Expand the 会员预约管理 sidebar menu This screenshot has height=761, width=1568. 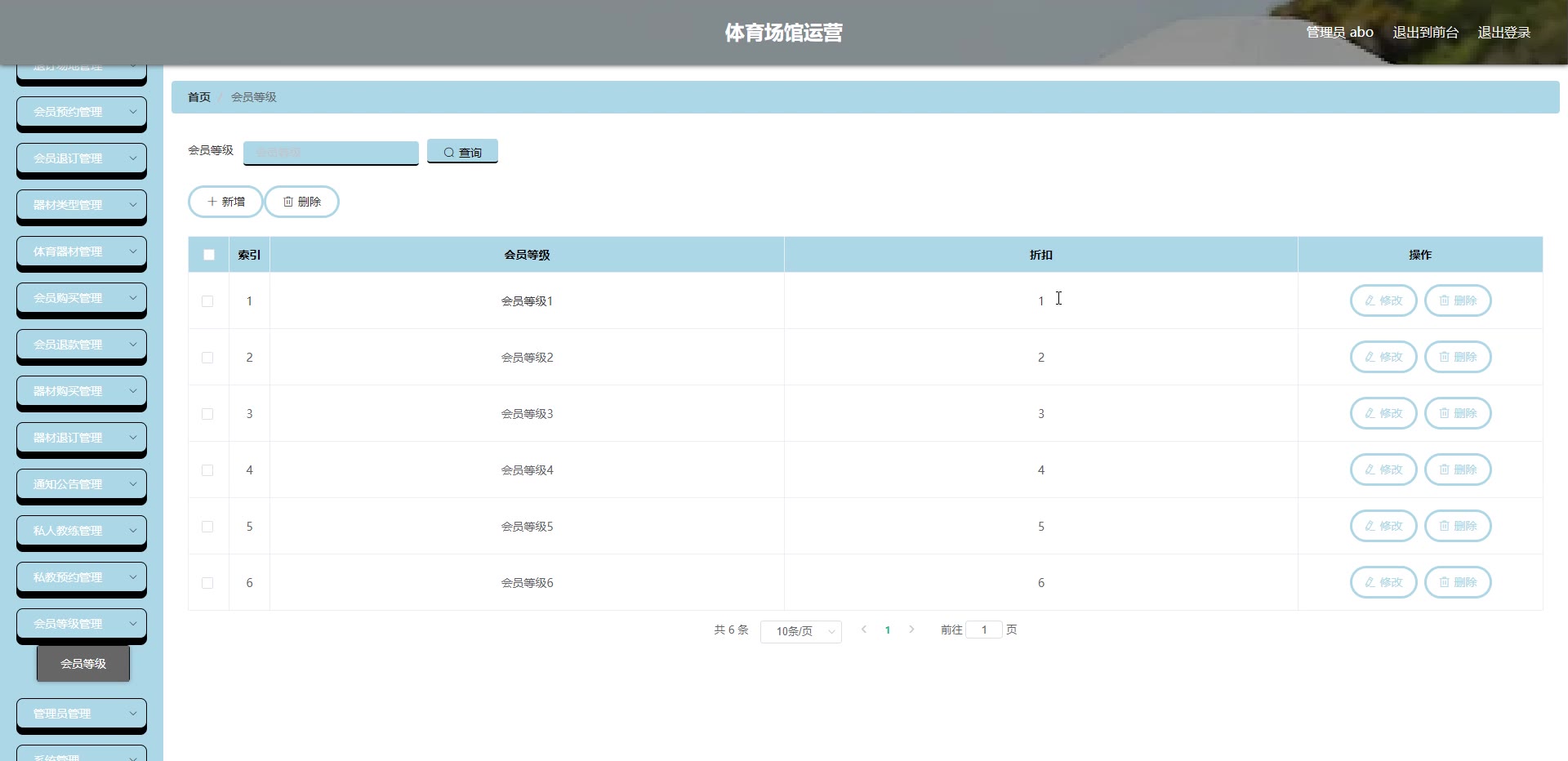click(x=82, y=113)
